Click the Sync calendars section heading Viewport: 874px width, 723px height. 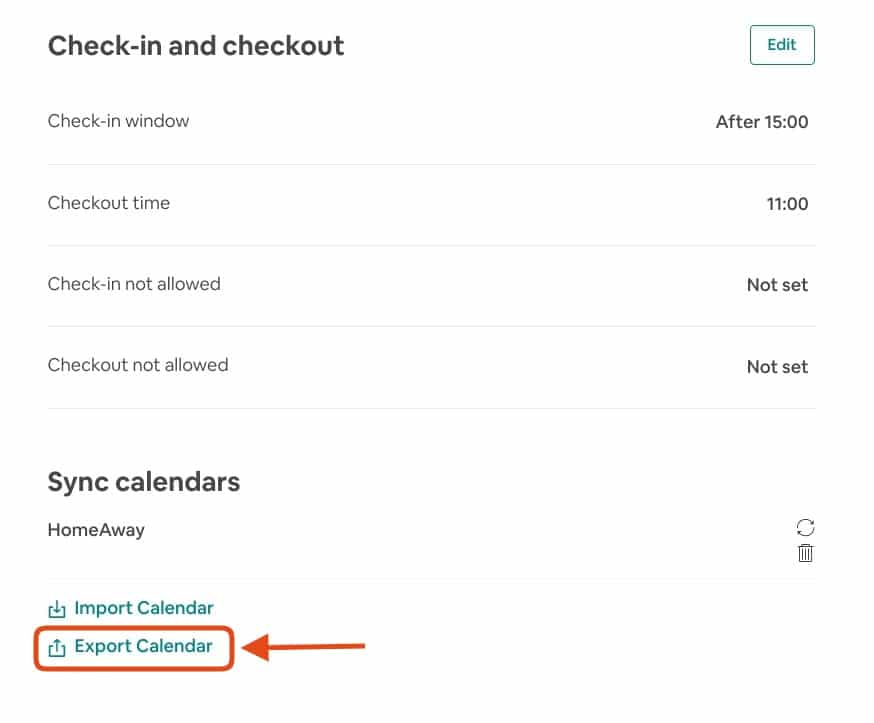143,481
